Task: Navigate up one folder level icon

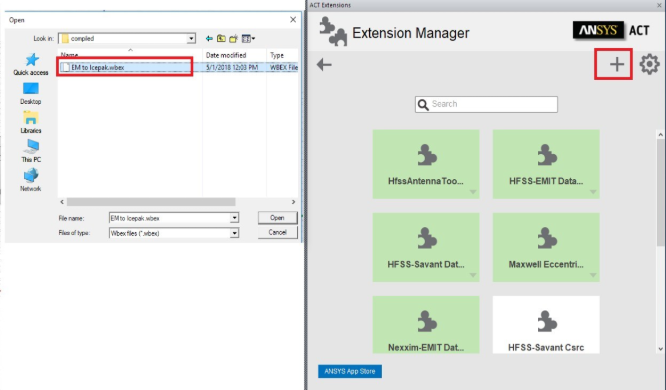Action: click(x=221, y=39)
